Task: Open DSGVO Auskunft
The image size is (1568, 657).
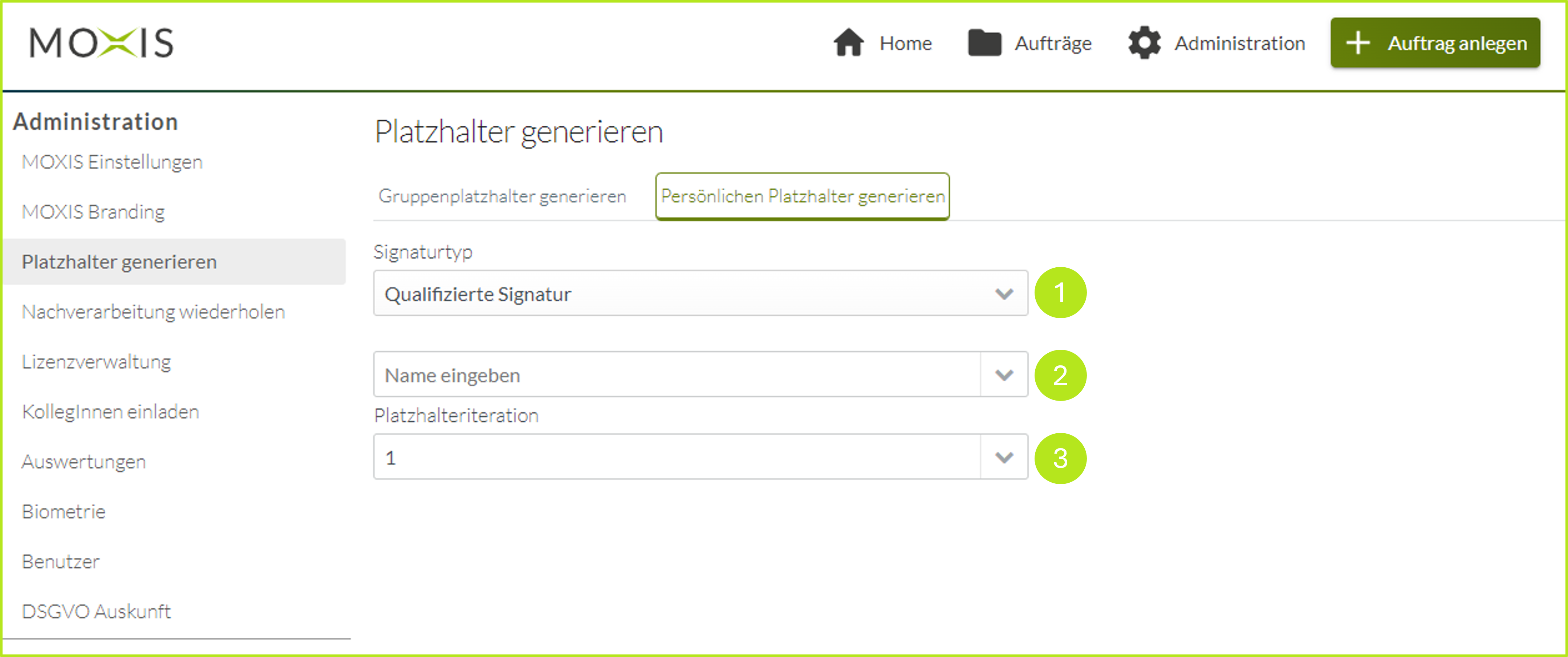Action: [x=96, y=611]
